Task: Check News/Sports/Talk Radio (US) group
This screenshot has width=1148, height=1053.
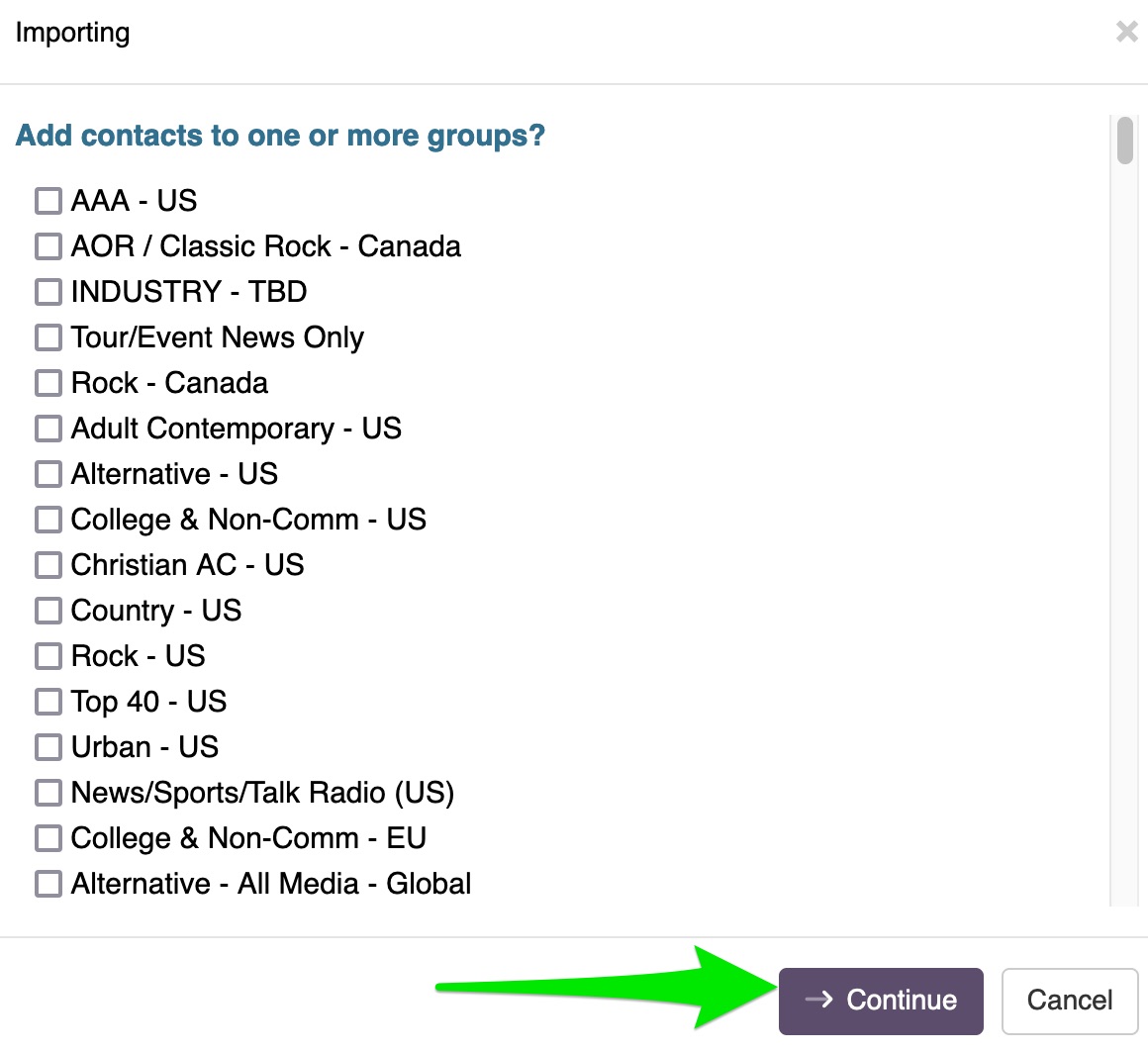Action: (48, 793)
